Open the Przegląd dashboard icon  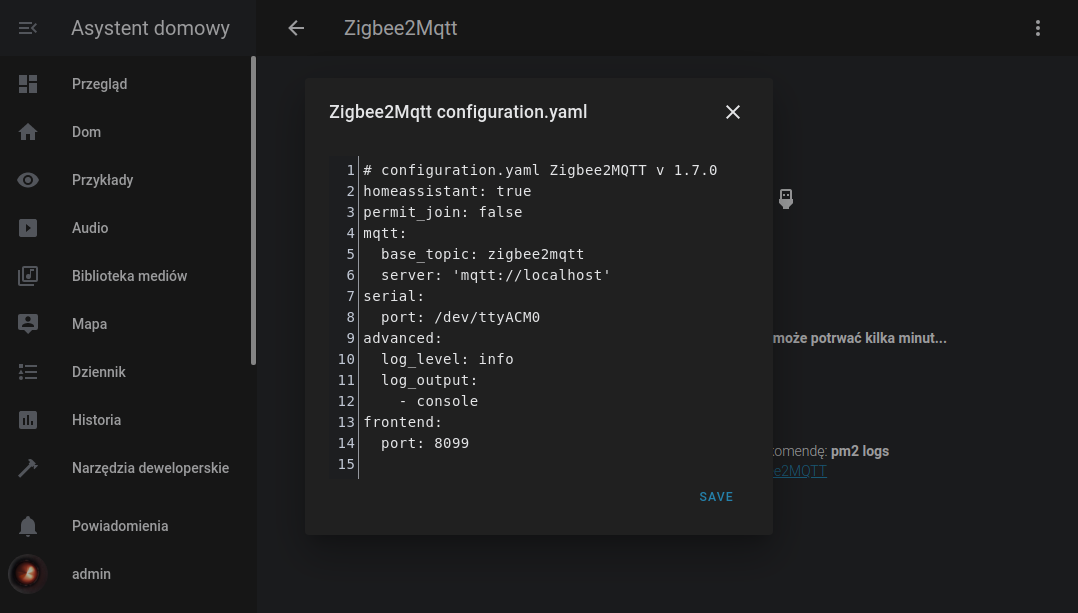(x=28, y=84)
